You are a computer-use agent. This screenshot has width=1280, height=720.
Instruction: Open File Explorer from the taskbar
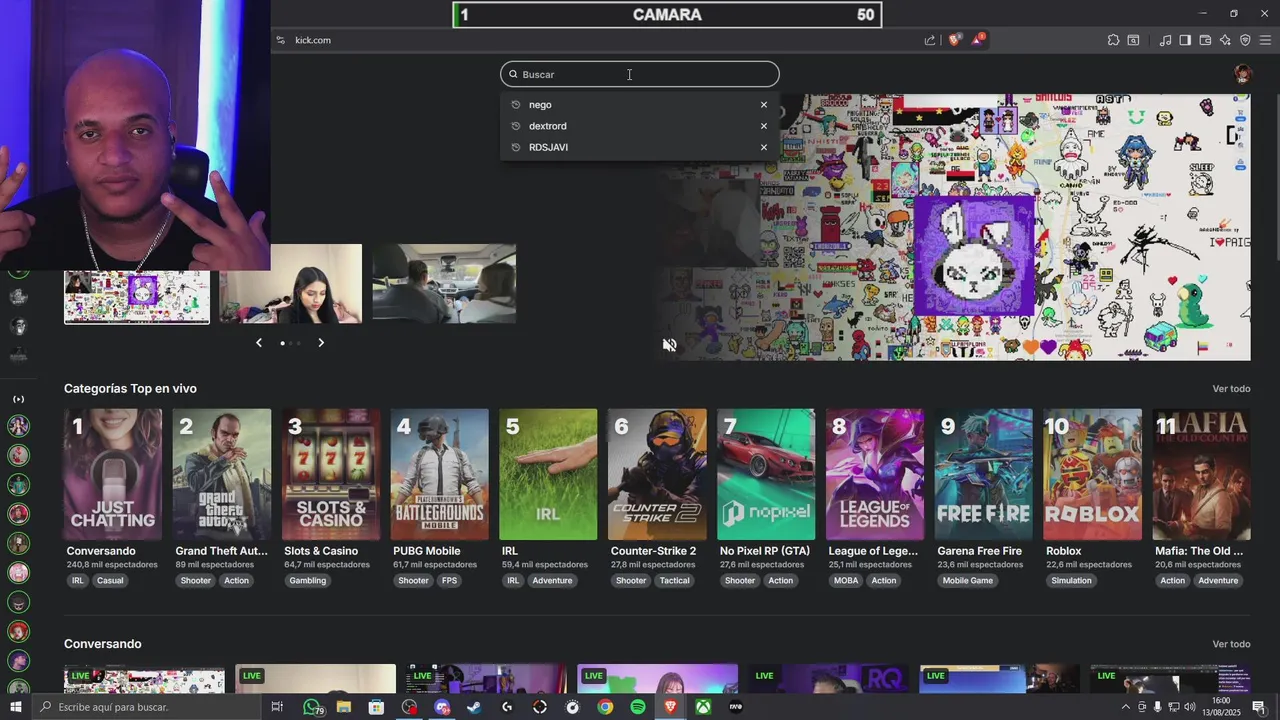point(344,707)
